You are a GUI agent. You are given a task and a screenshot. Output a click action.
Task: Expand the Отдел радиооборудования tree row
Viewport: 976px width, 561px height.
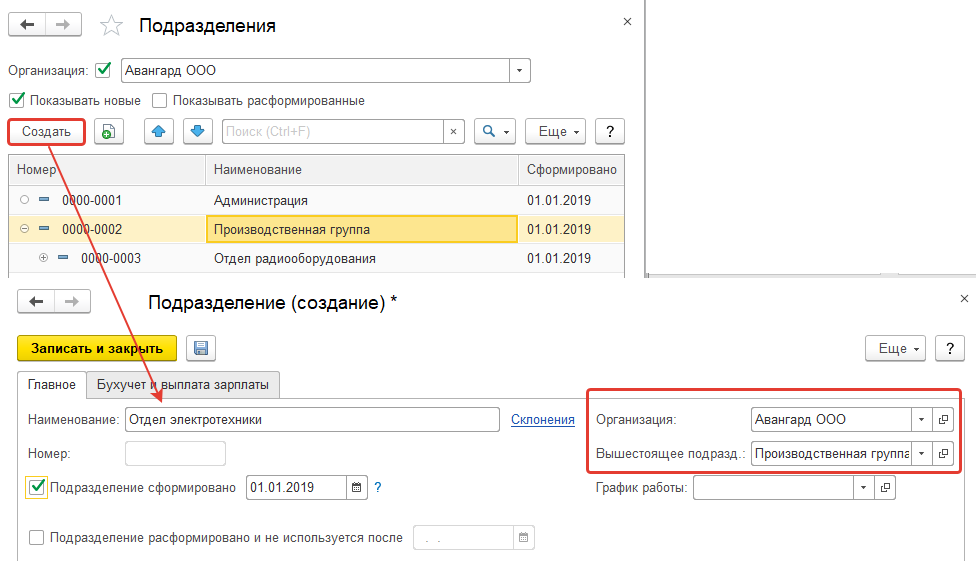(44, 259)
